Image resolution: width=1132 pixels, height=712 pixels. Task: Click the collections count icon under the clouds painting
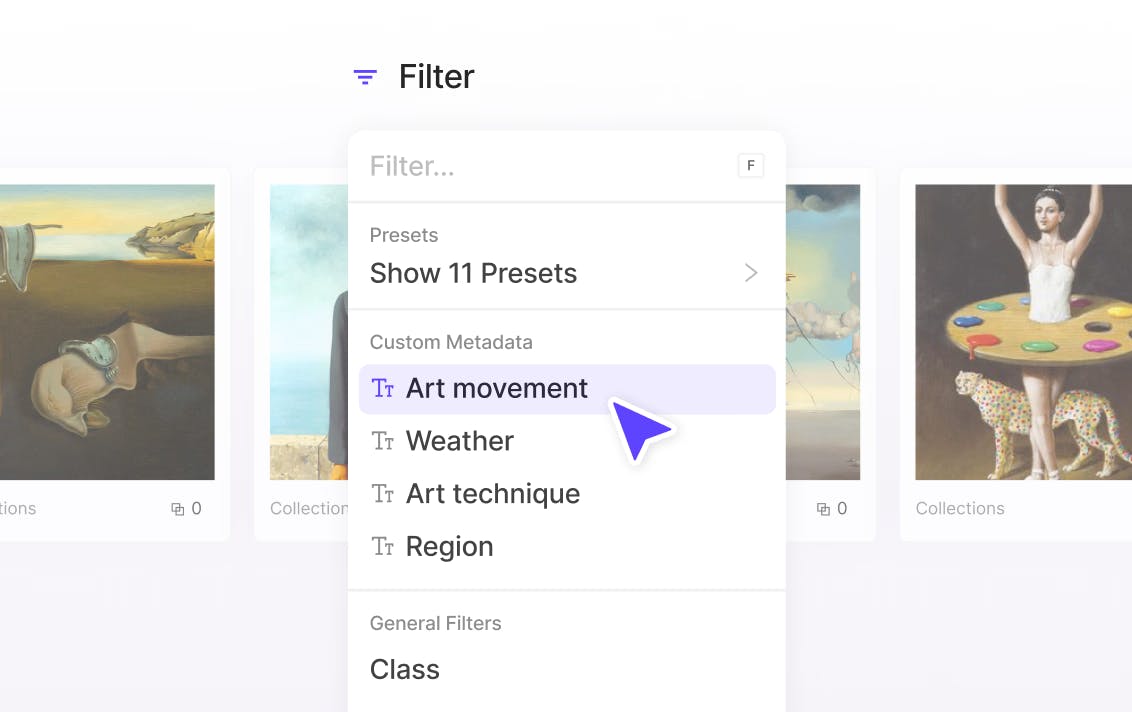pyautogui.click(x=824, y=509)
